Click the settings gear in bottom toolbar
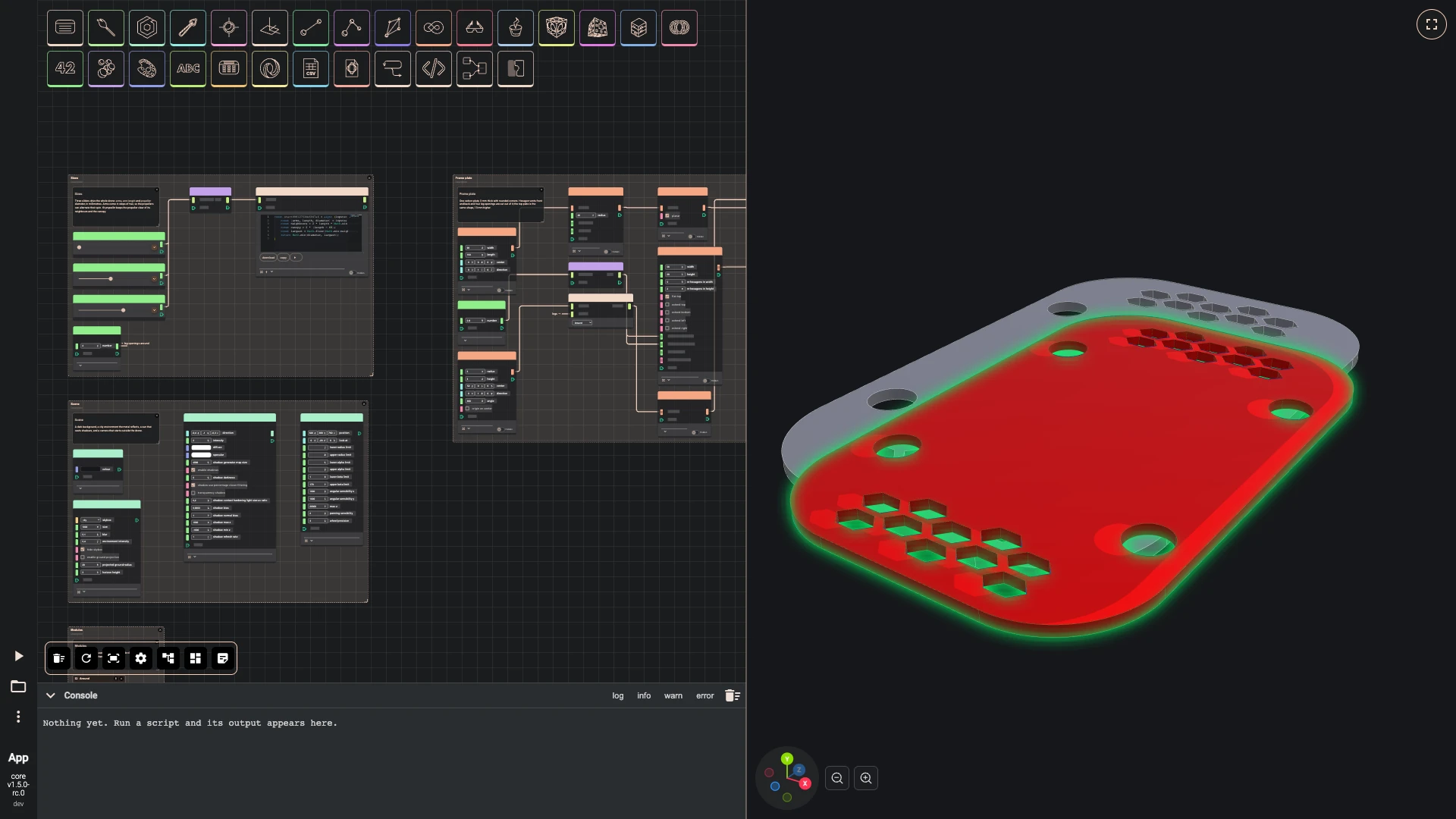 (x=141, y=658)
